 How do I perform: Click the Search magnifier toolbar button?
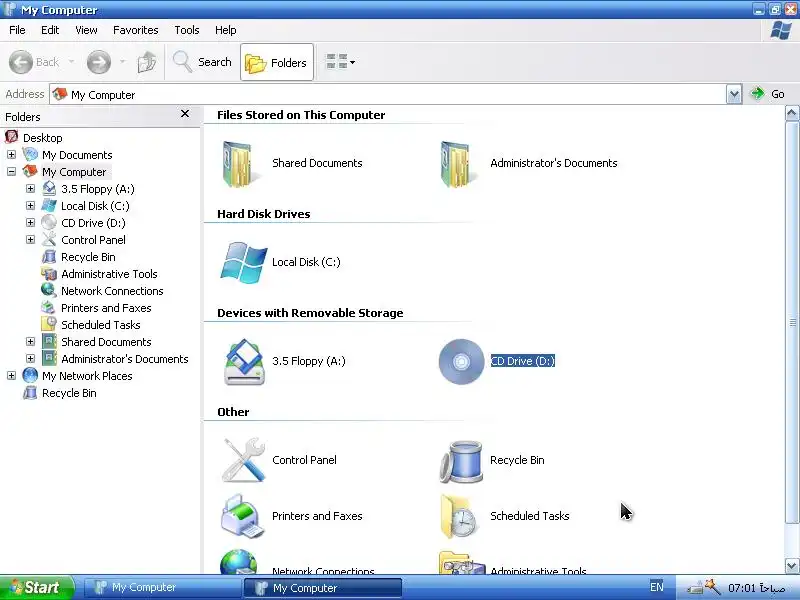click(202, 62)
